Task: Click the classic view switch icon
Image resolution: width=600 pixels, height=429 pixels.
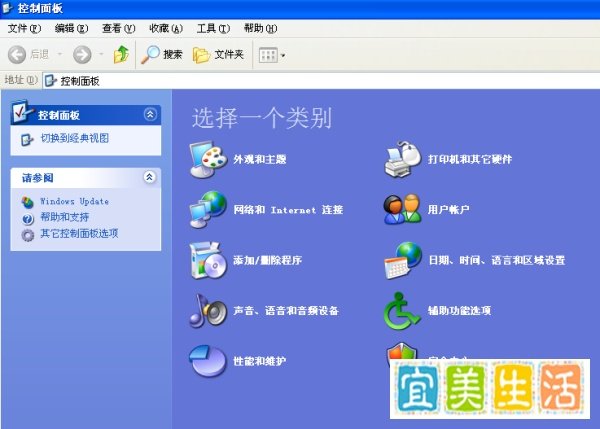Action: (27, 139)
